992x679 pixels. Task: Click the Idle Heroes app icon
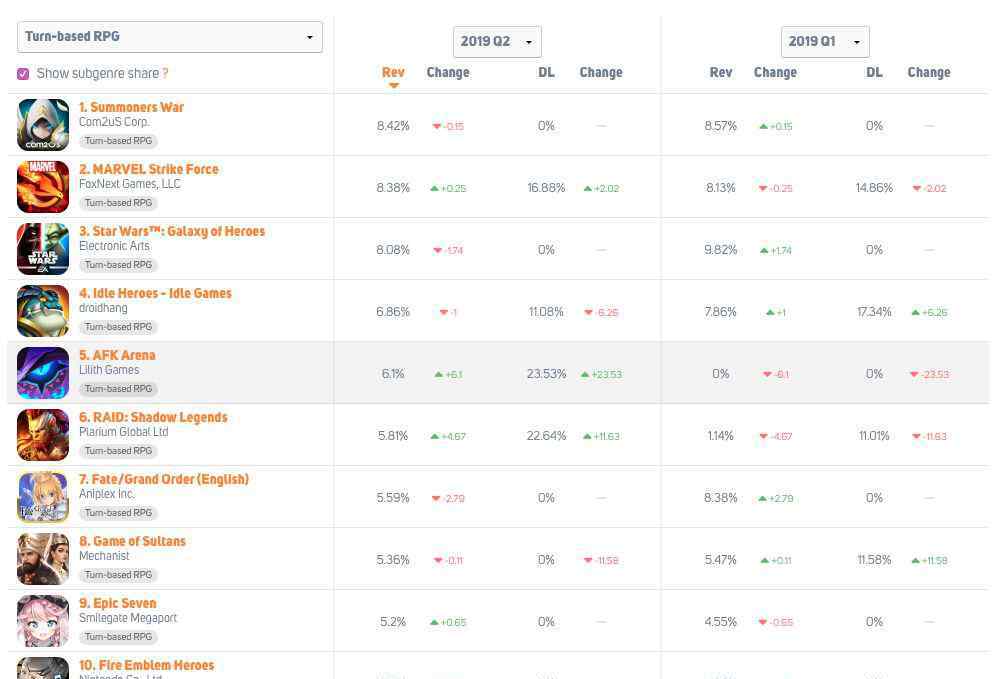click(43, 311)
